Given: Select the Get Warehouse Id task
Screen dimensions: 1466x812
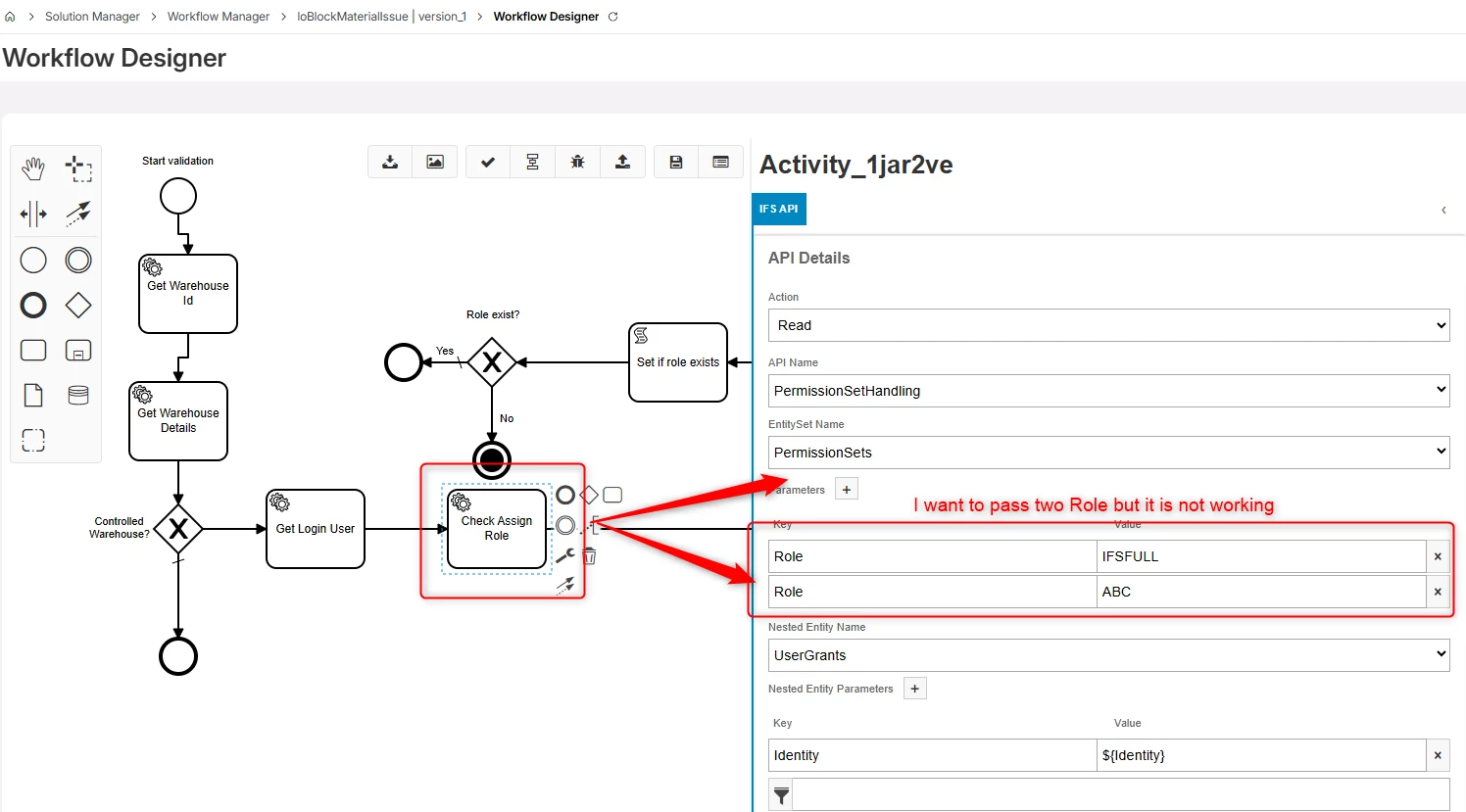Looking at the screenshot, I should [x=188, y=294].
